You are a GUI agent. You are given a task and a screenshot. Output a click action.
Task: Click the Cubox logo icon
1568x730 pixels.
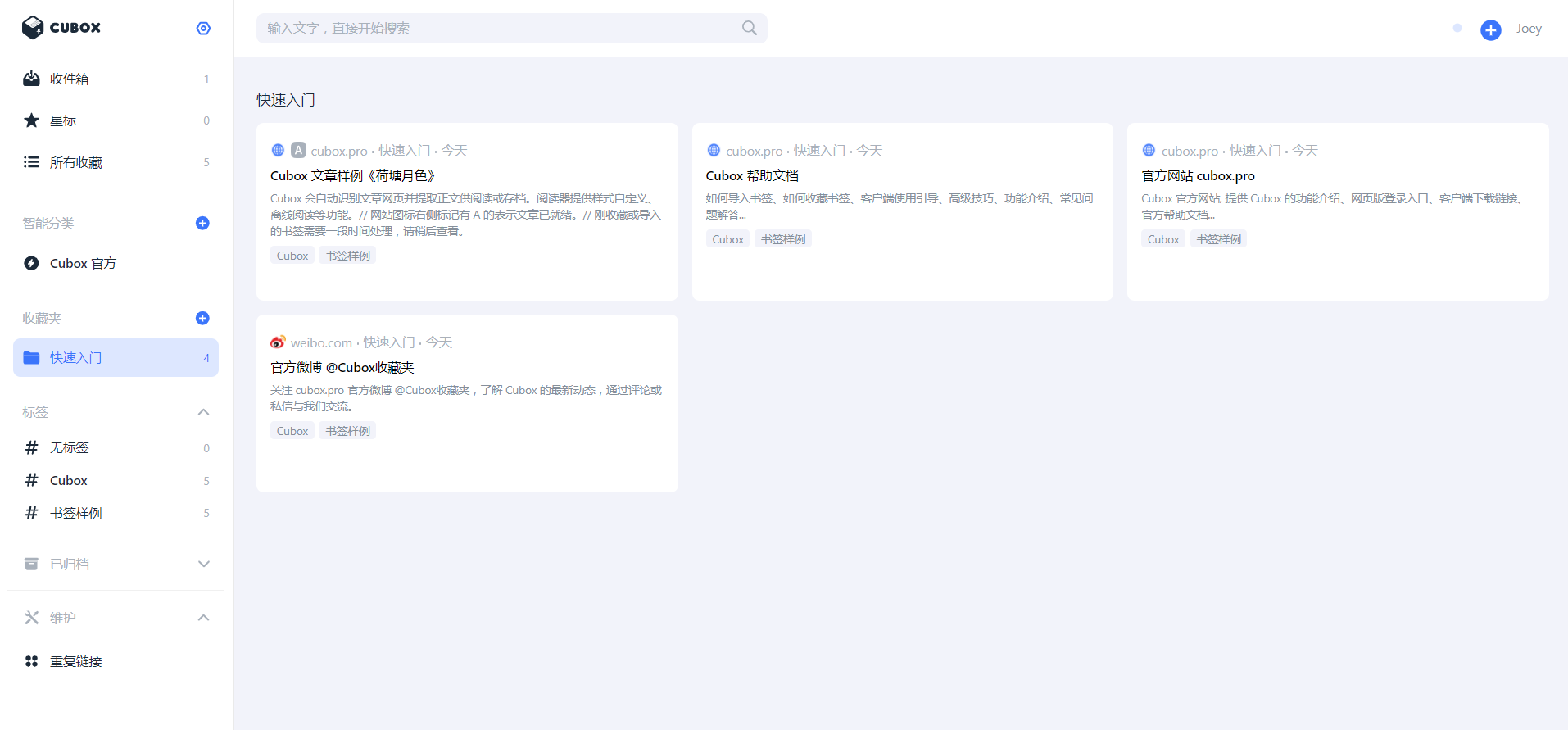pos(33,28)
